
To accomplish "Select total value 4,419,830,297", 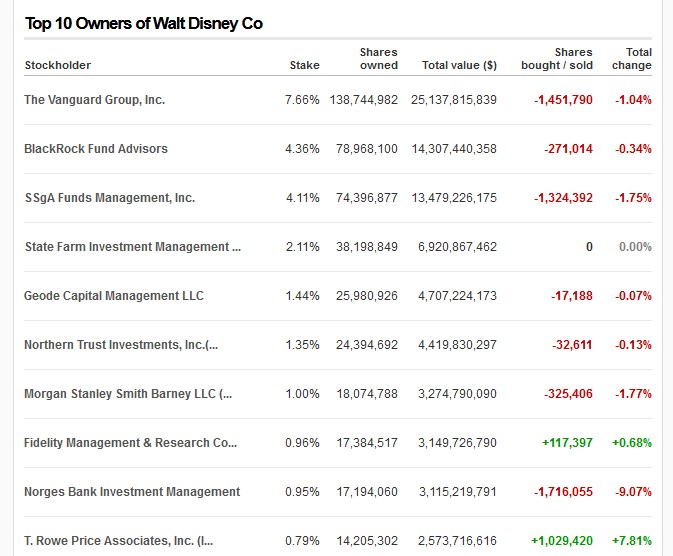I will (458, 344).
